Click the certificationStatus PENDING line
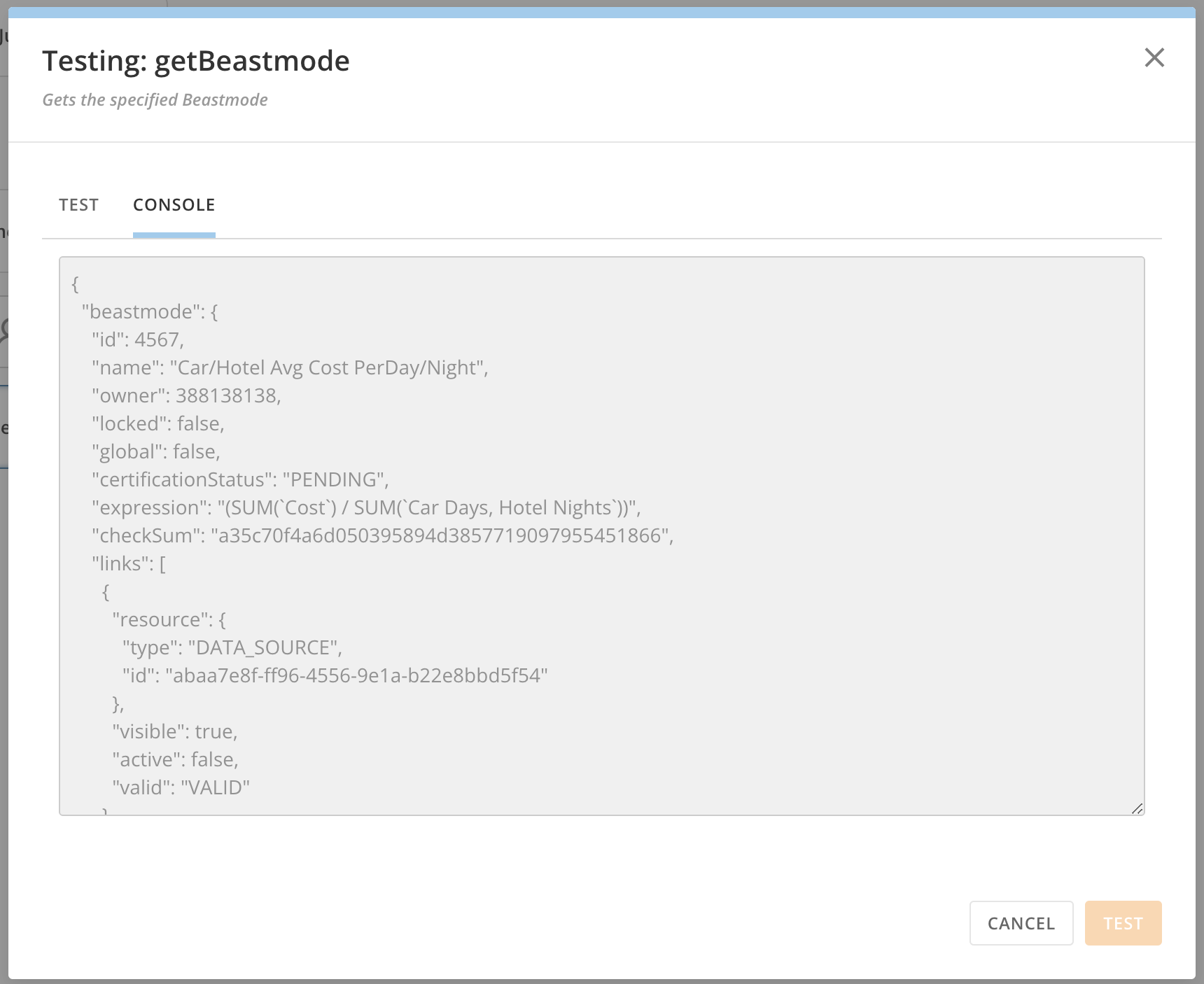 238,479
